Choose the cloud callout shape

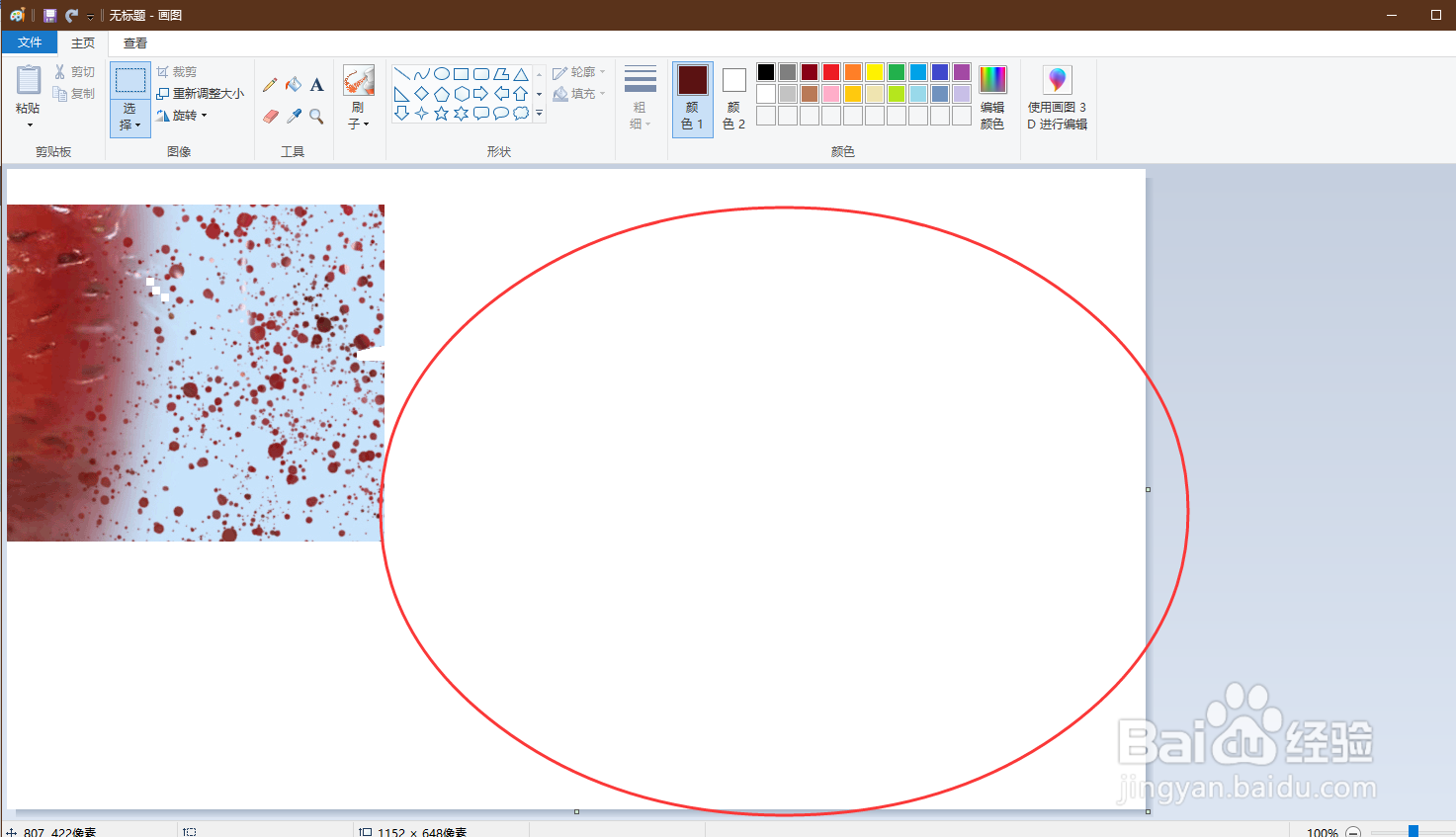click(x=521, y=114)
